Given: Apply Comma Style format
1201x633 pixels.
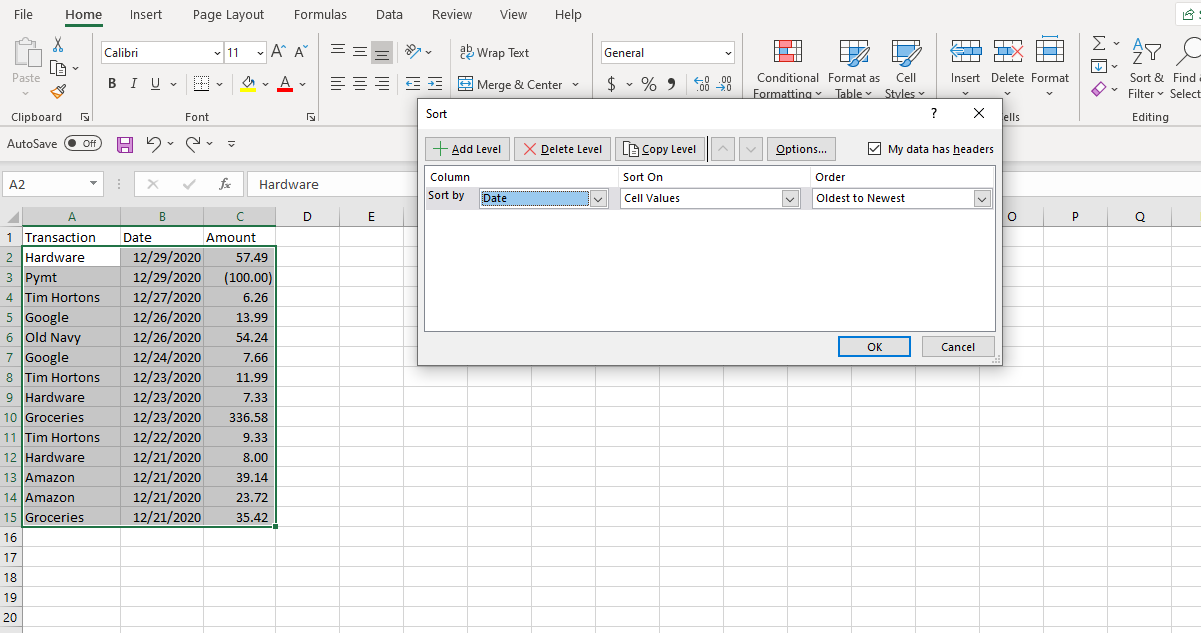Looking at the screenshot, I should point(671,84).
